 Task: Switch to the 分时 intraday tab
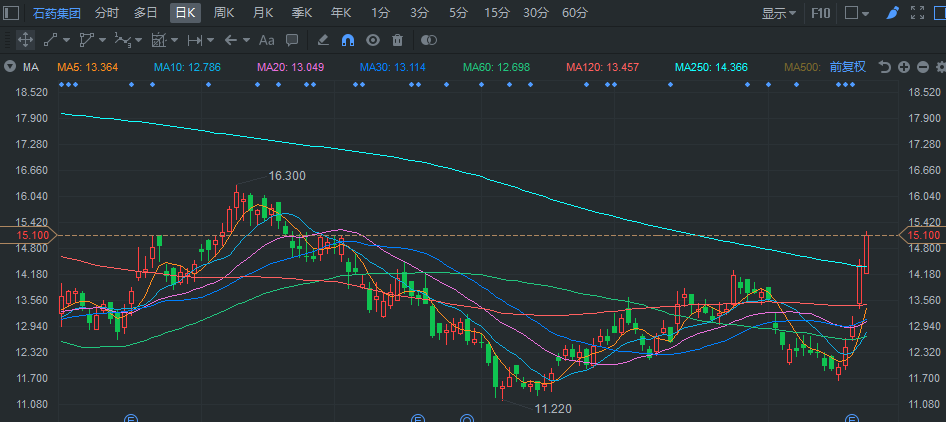107,13
